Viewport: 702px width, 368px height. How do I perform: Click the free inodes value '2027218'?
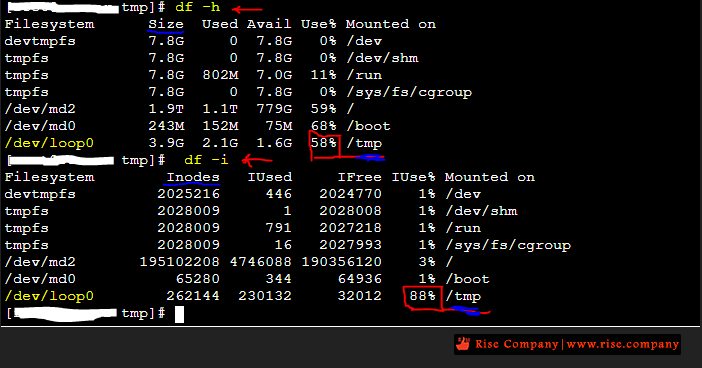click(350, 228)
